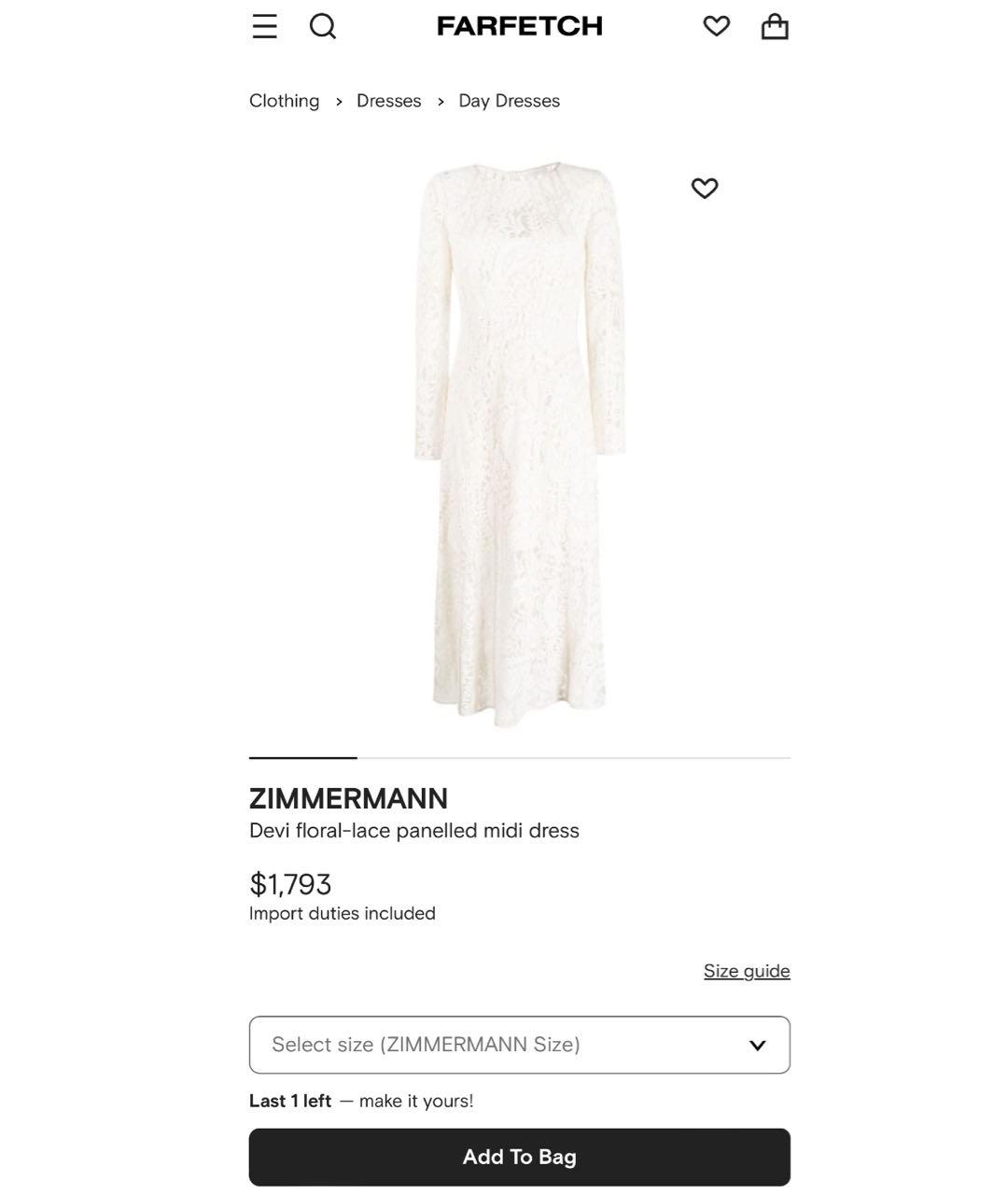1008x1195 pixels.
Task: Open the search magnifier icon
Action: 323,26
